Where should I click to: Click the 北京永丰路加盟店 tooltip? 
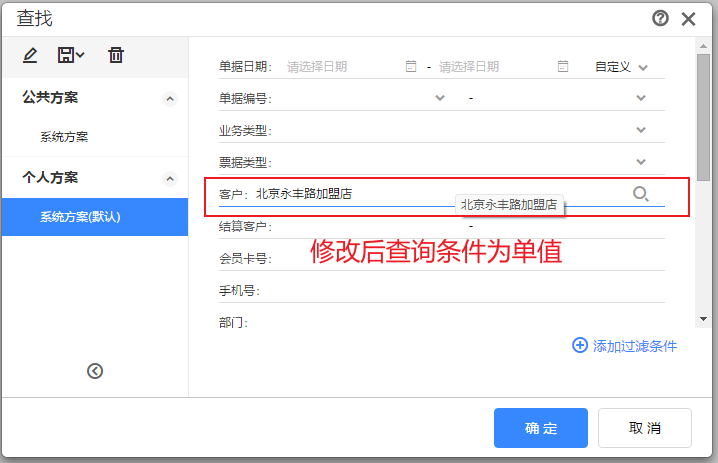[x=509, y=205]
